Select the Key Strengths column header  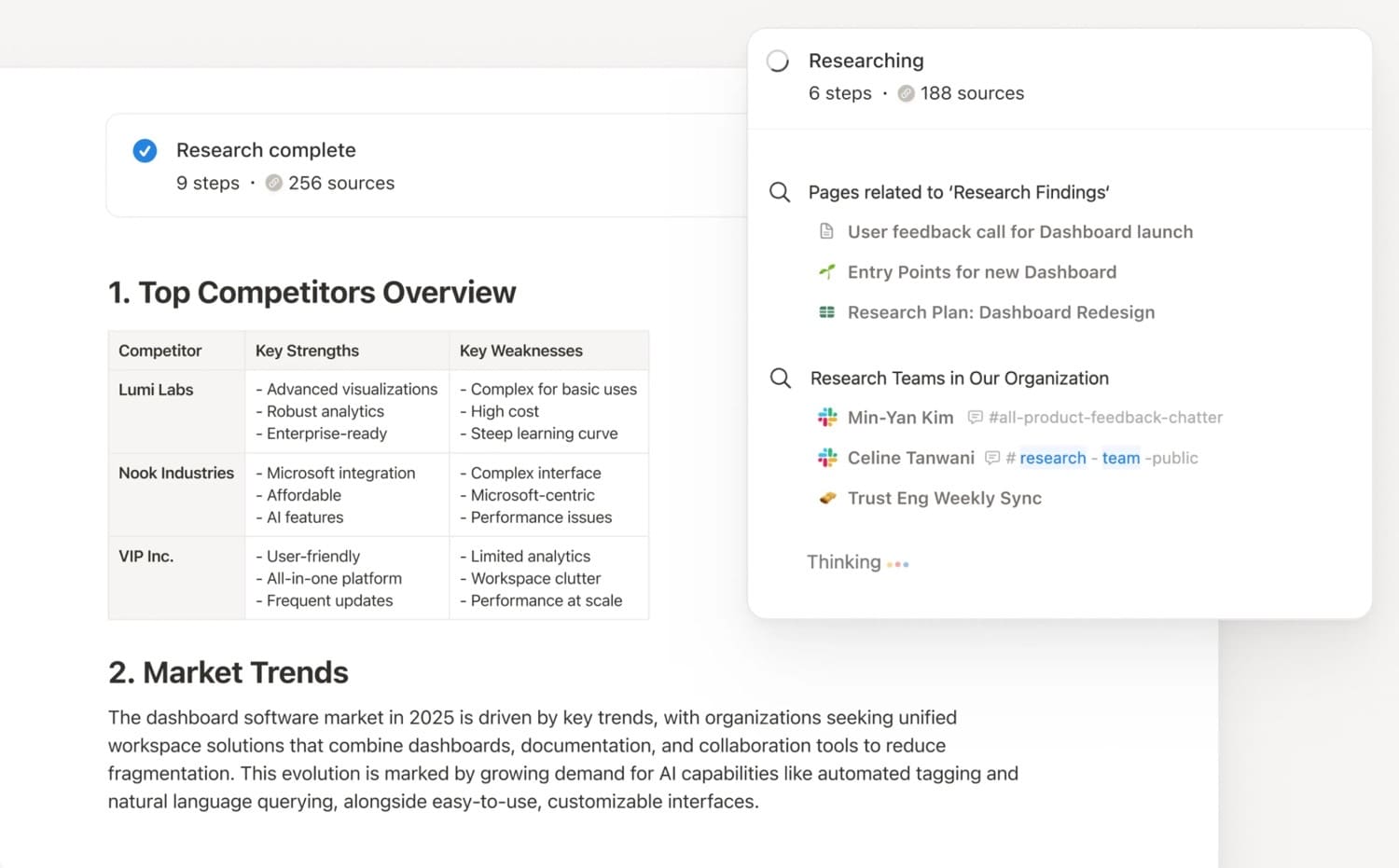pos(307,351)
